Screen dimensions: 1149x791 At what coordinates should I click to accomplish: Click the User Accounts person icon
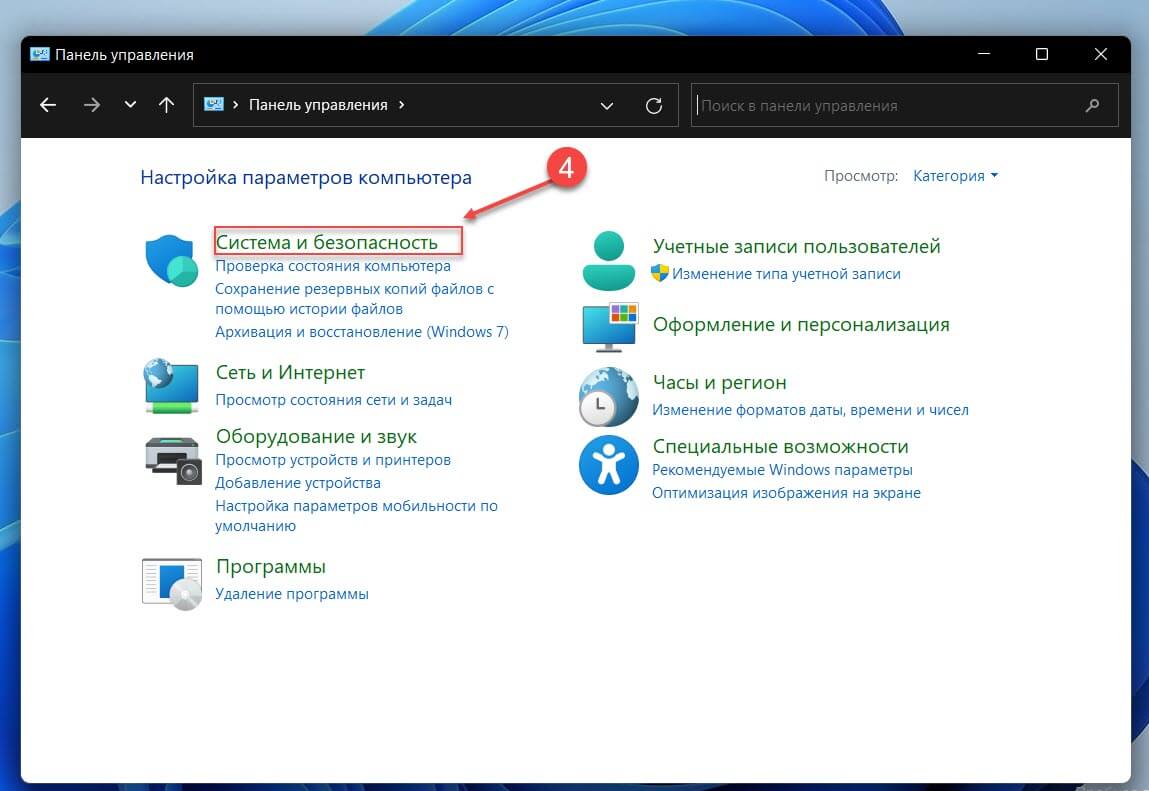click(608, 260)
